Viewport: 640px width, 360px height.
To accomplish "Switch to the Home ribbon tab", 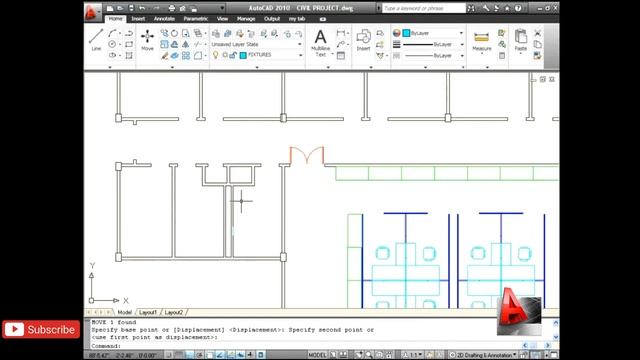I will pos(116,19).
